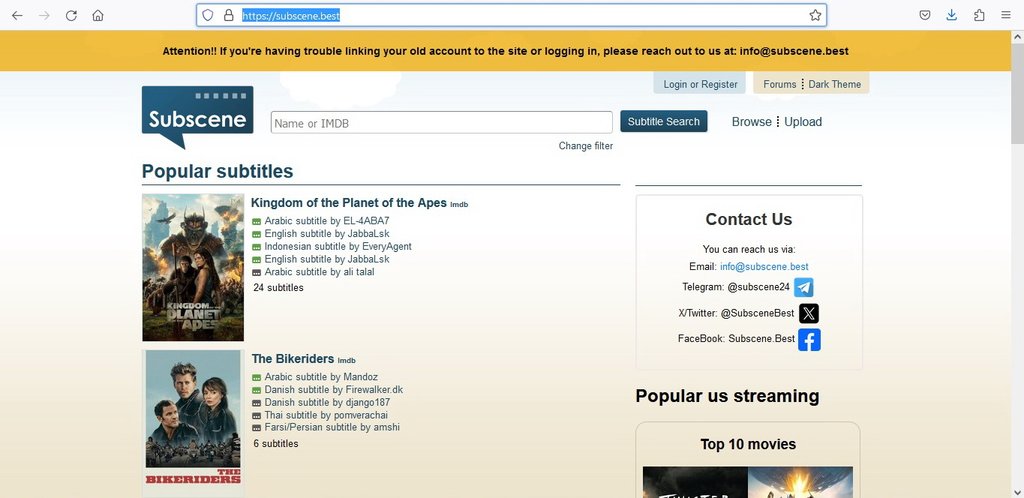Show site security padlock info
The height and width of the screenshot is (498, 1024).
click(229, 15)
